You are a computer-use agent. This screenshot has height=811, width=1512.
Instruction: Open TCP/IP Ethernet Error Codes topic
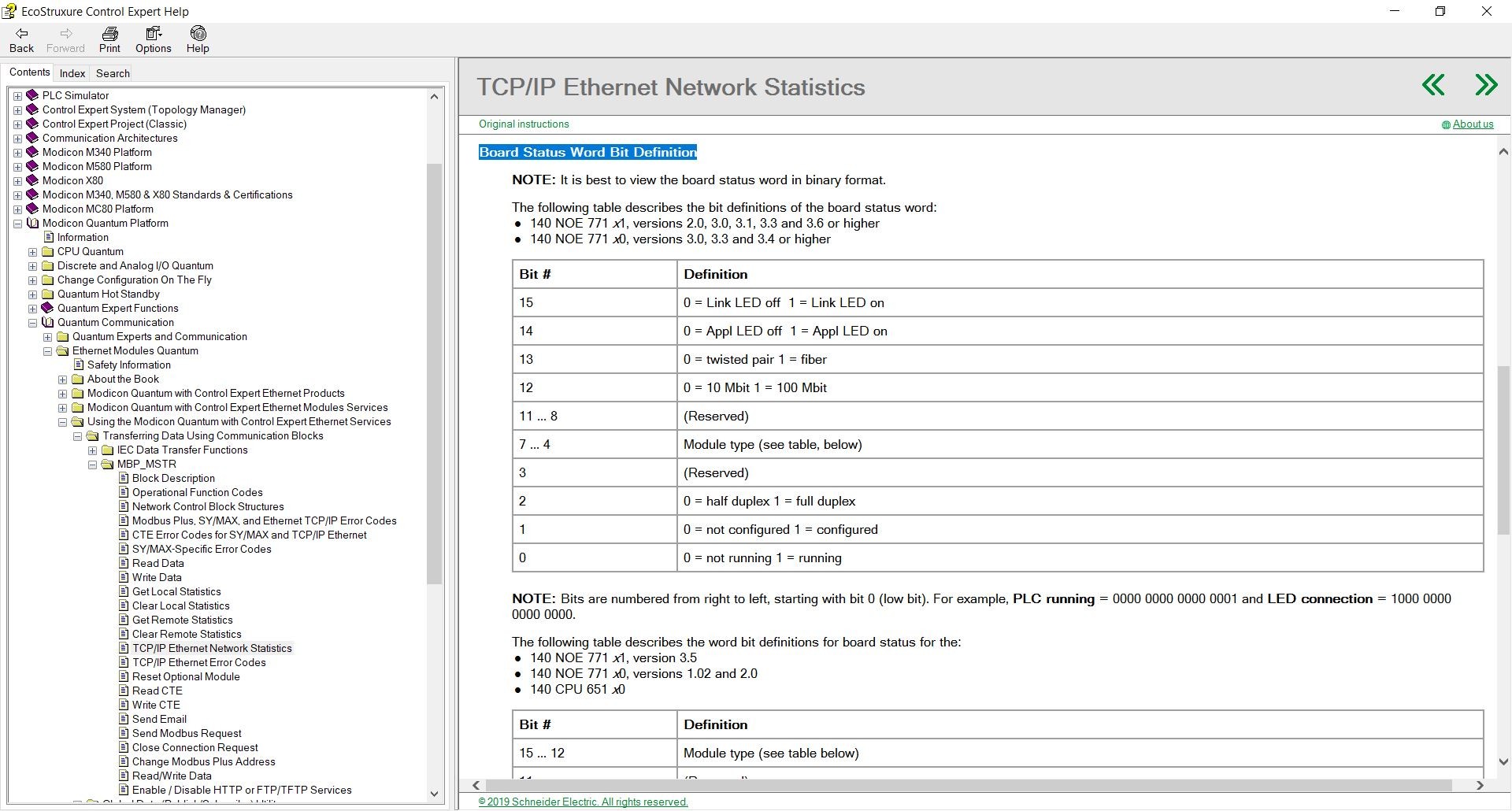199,662
